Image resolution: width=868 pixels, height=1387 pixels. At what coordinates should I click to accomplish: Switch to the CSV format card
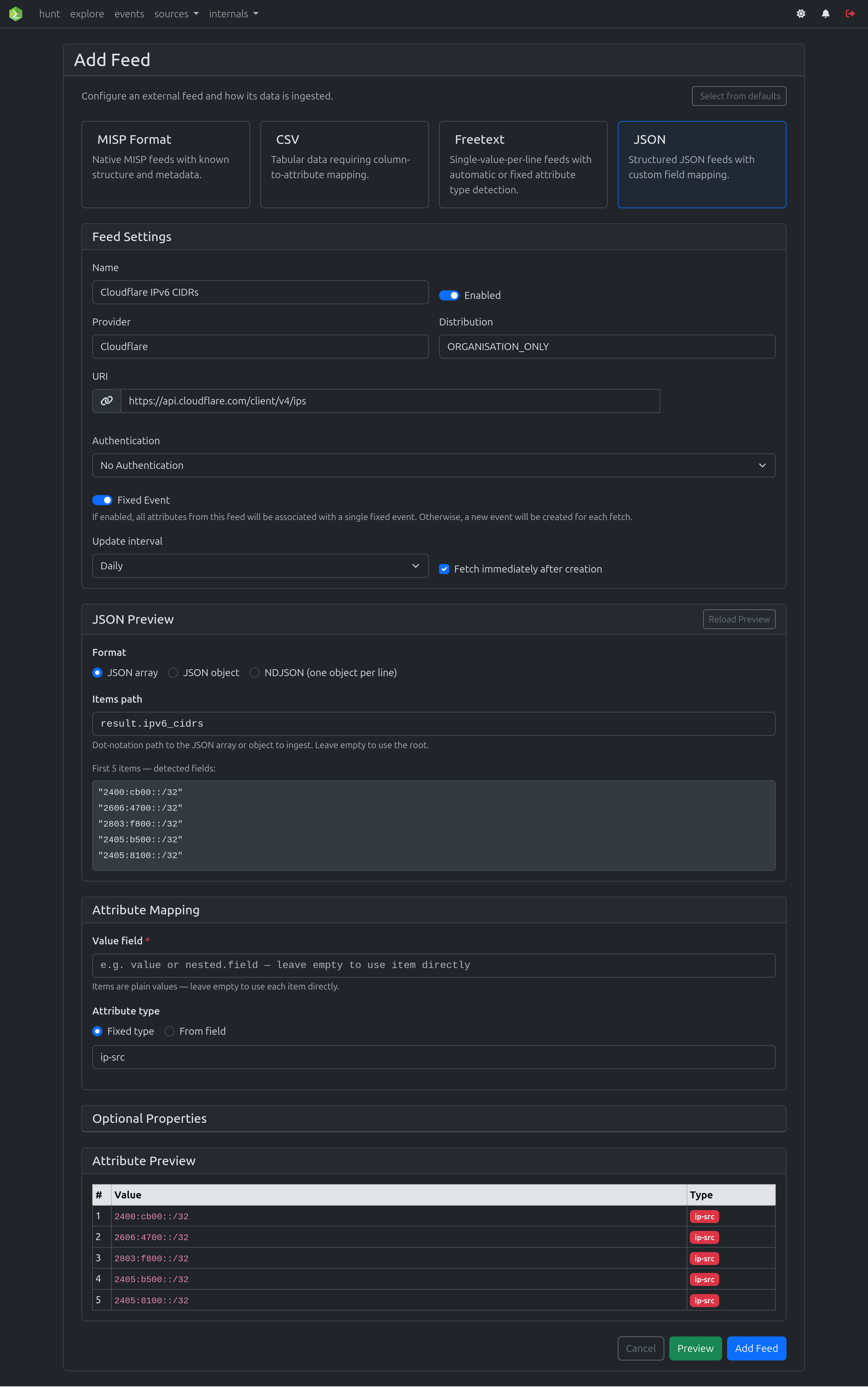pyautogui.click(x=344, y=164)
